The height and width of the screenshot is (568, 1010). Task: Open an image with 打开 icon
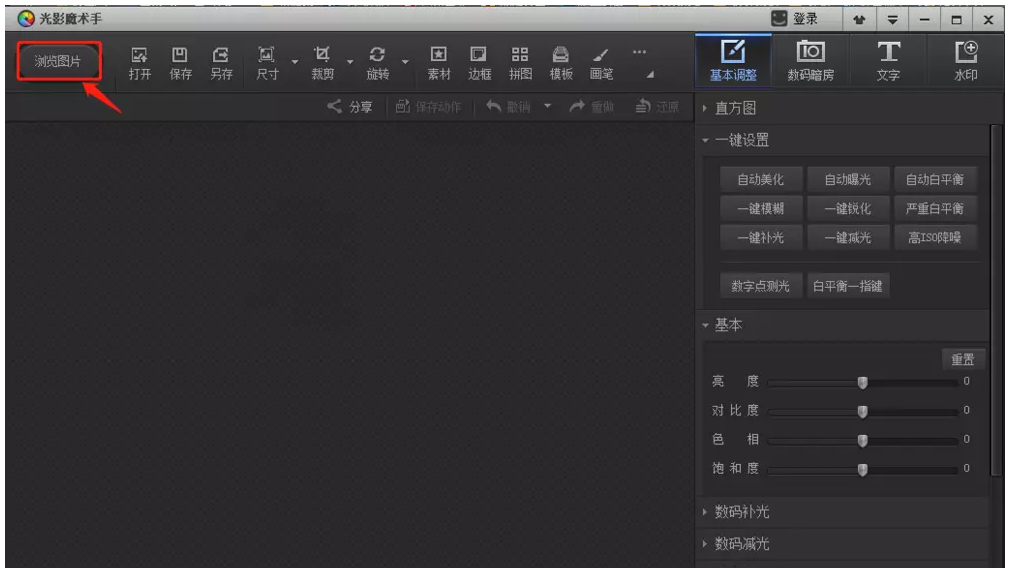[140, 63]
